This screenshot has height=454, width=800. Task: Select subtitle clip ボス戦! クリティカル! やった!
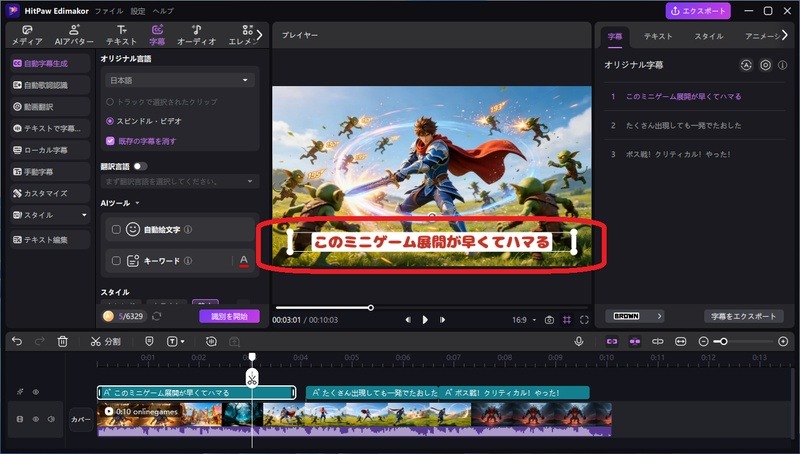(x=514, y=393)
